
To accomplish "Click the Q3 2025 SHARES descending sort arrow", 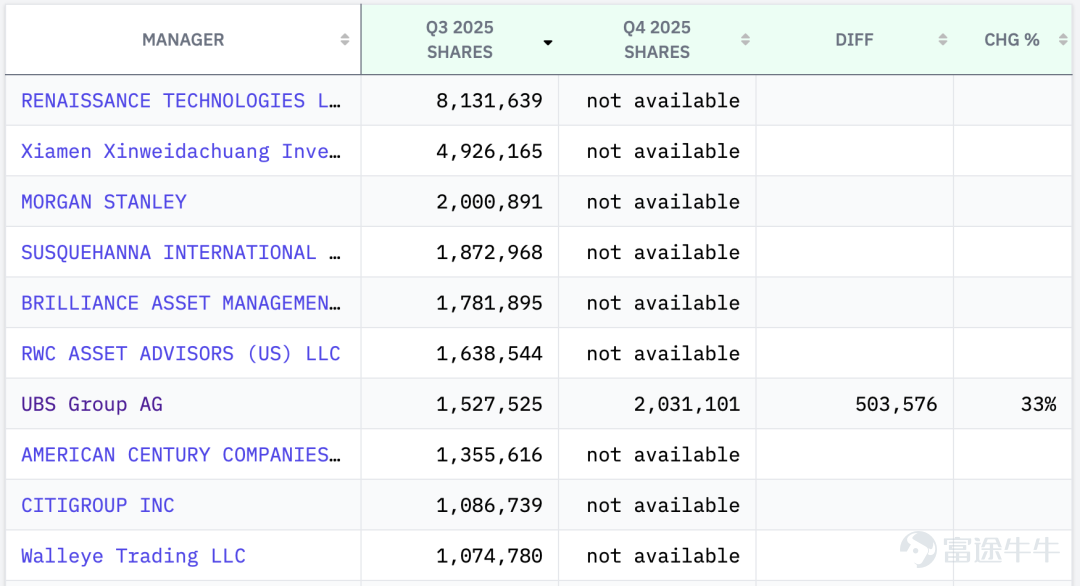I will pos(548,43).
